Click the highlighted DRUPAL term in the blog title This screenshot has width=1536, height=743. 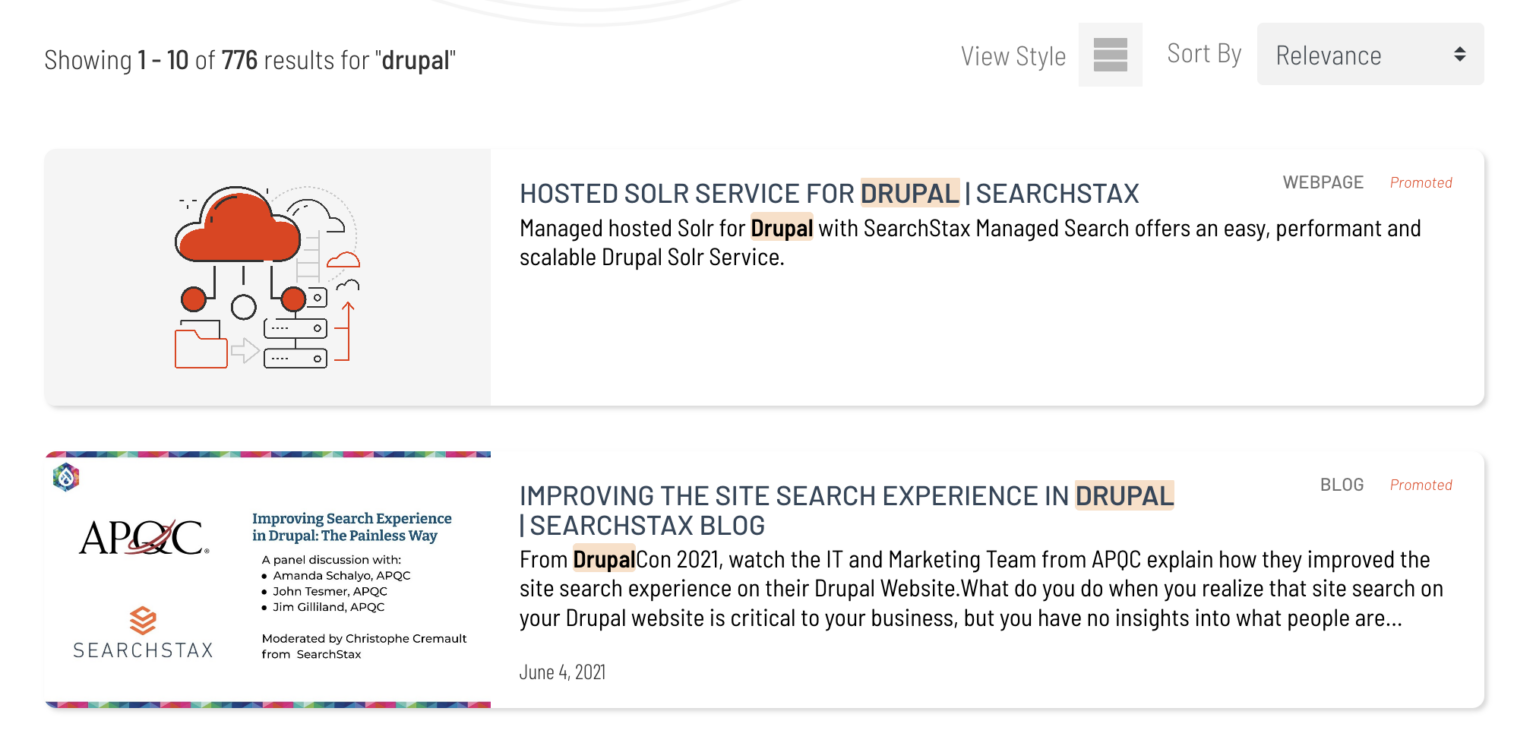point(1123,495)
